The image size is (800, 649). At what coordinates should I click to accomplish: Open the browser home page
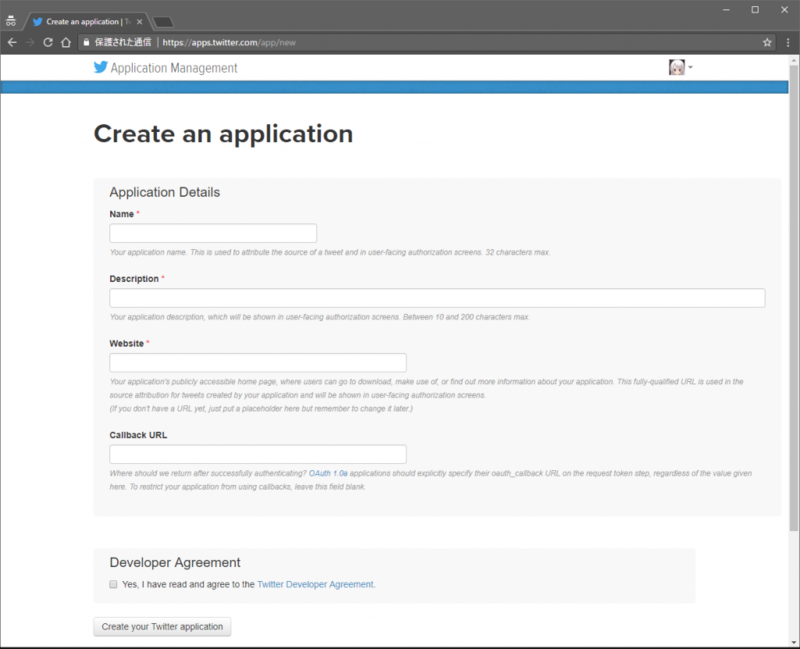pyautogui.click(x=66, y=42)
